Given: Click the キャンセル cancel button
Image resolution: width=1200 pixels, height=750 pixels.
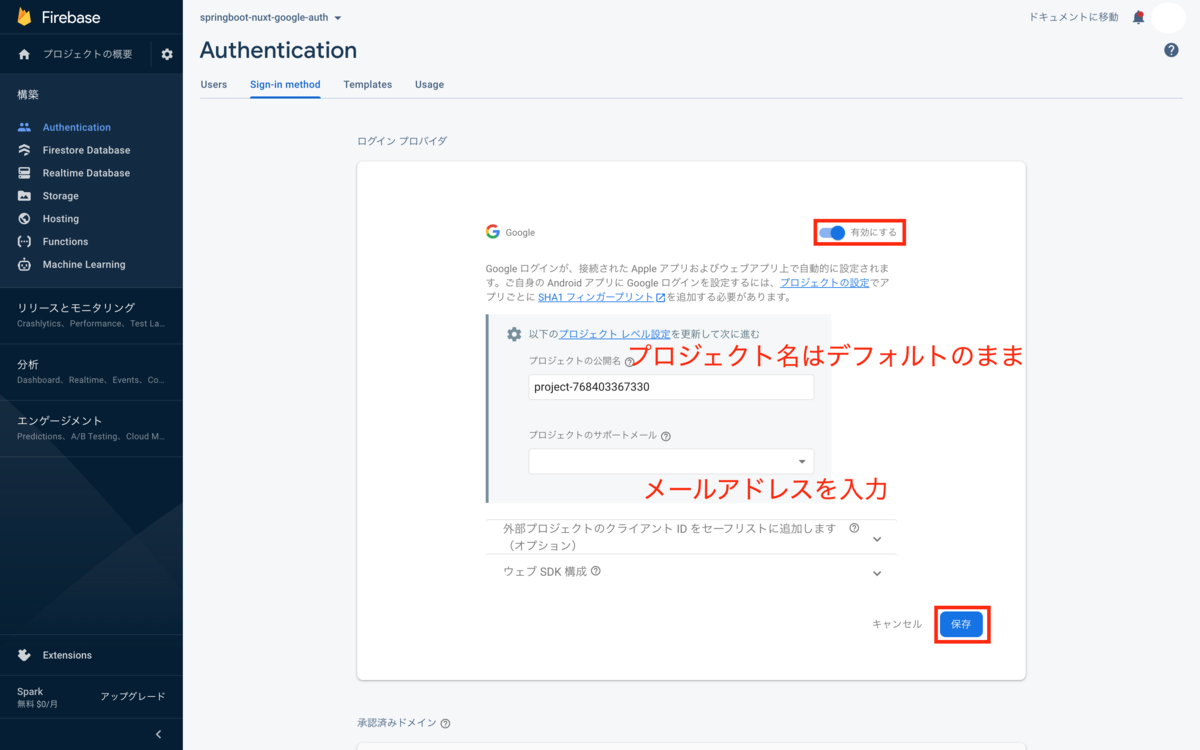Looking at the screenshot, I should 897,624.
